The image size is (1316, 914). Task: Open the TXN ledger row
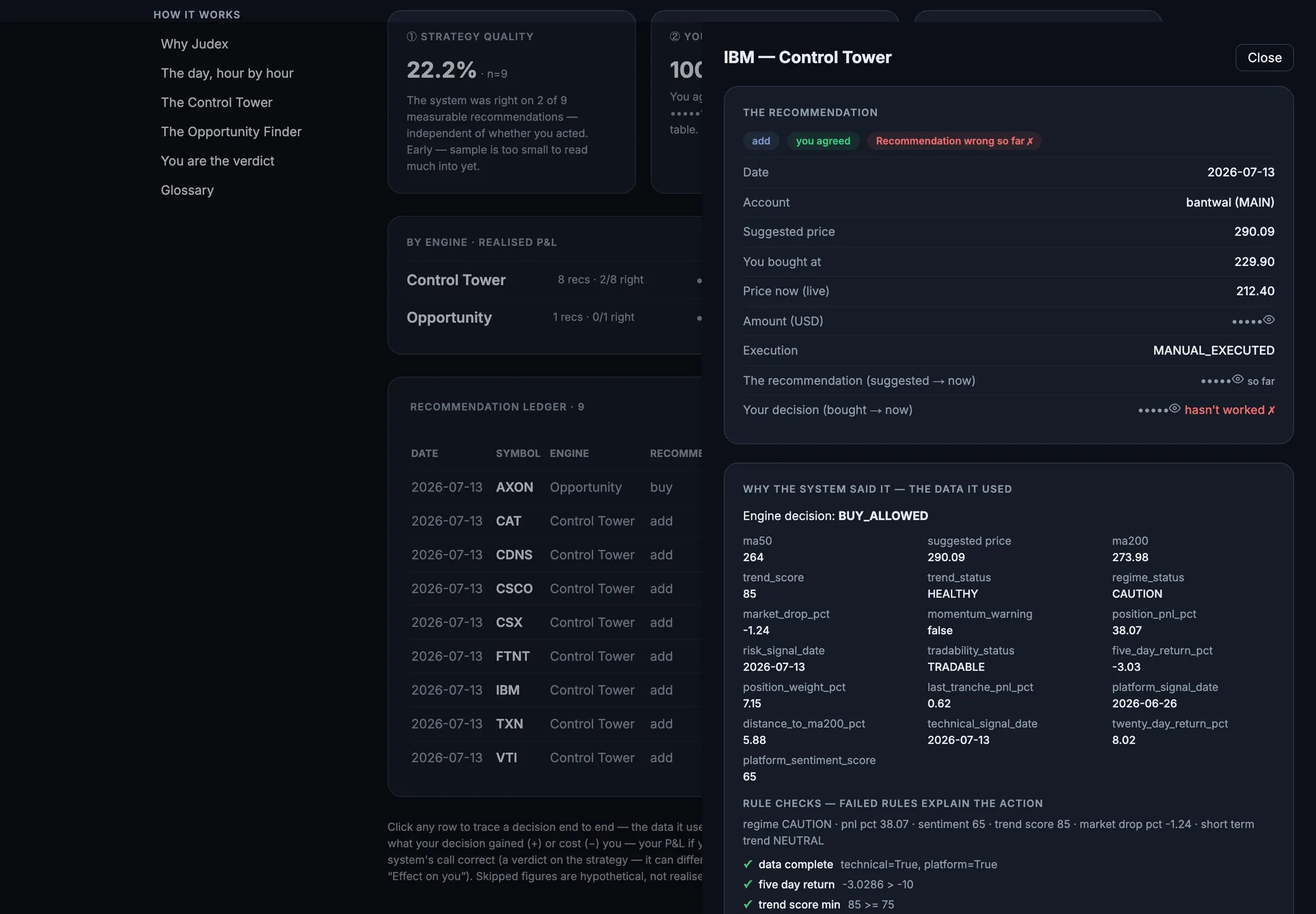[556, 724]
